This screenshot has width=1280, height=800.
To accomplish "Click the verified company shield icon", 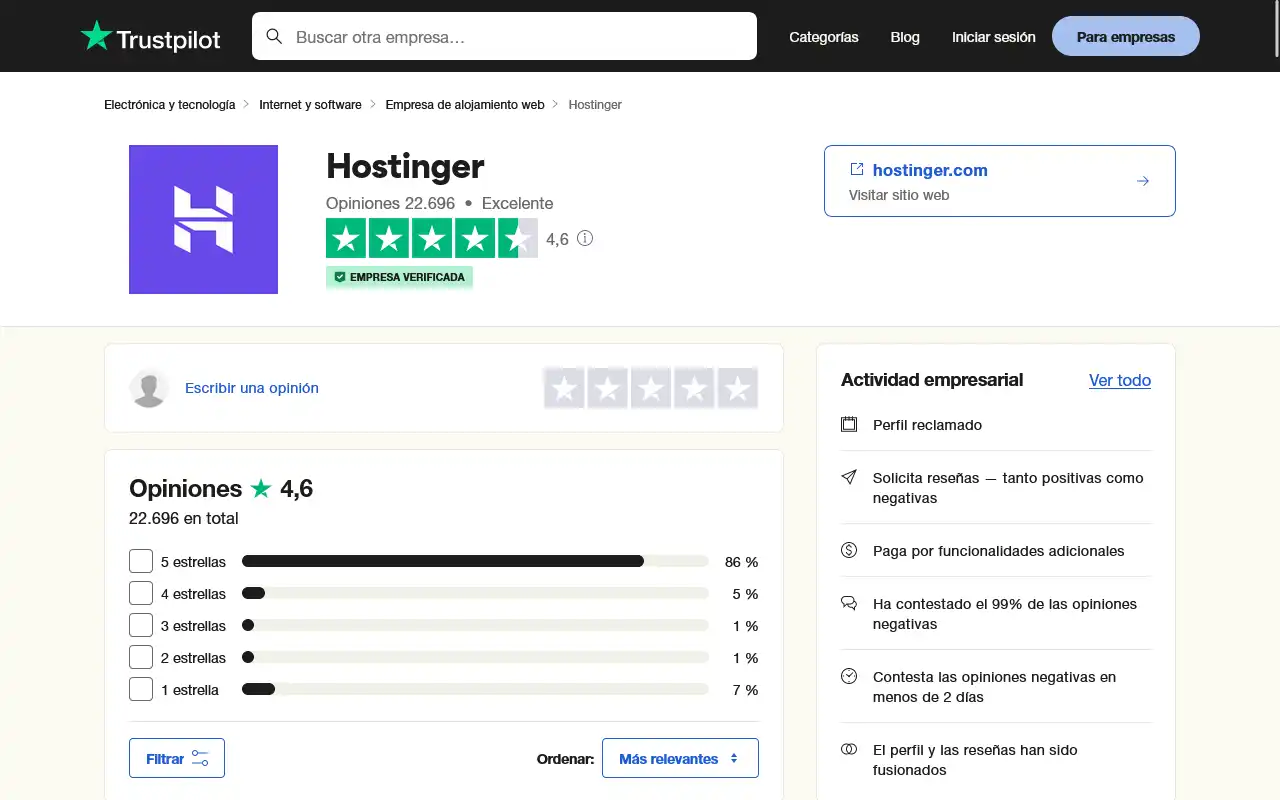I will [340, 277].
